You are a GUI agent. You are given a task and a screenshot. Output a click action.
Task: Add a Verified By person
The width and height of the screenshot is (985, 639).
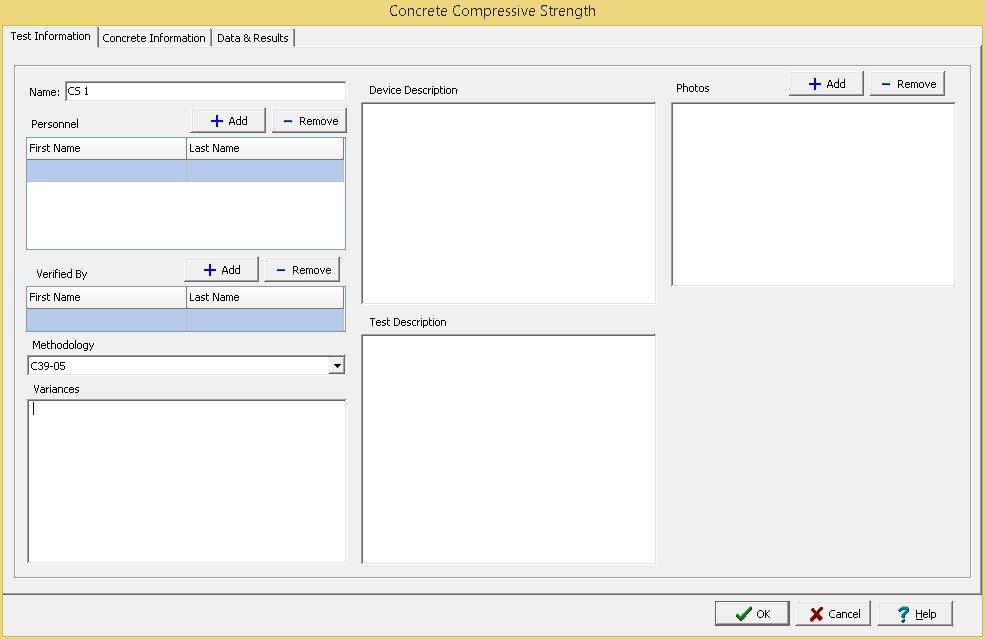(221, 270)
